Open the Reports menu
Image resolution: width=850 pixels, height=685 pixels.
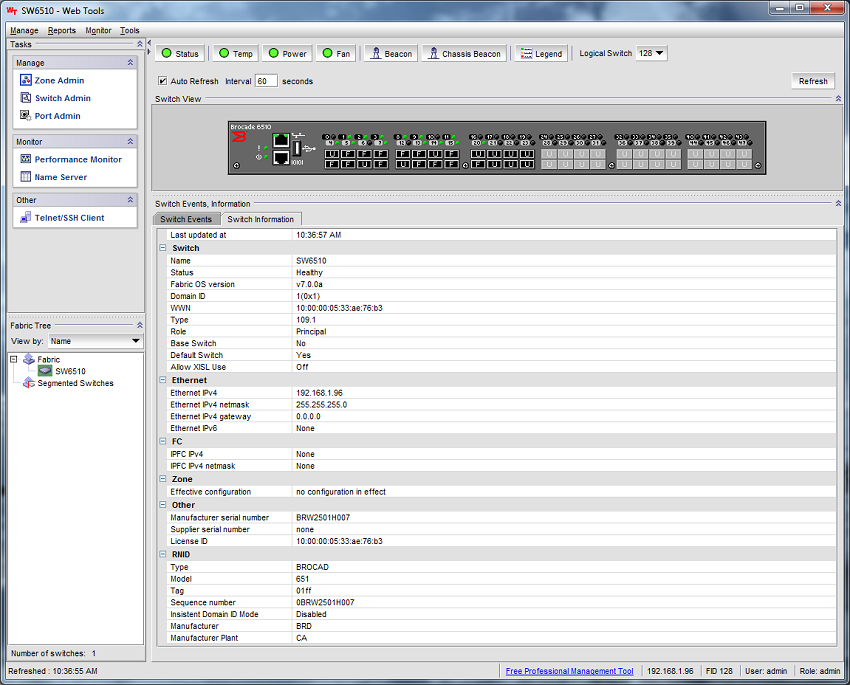click(x=62, y=30)
